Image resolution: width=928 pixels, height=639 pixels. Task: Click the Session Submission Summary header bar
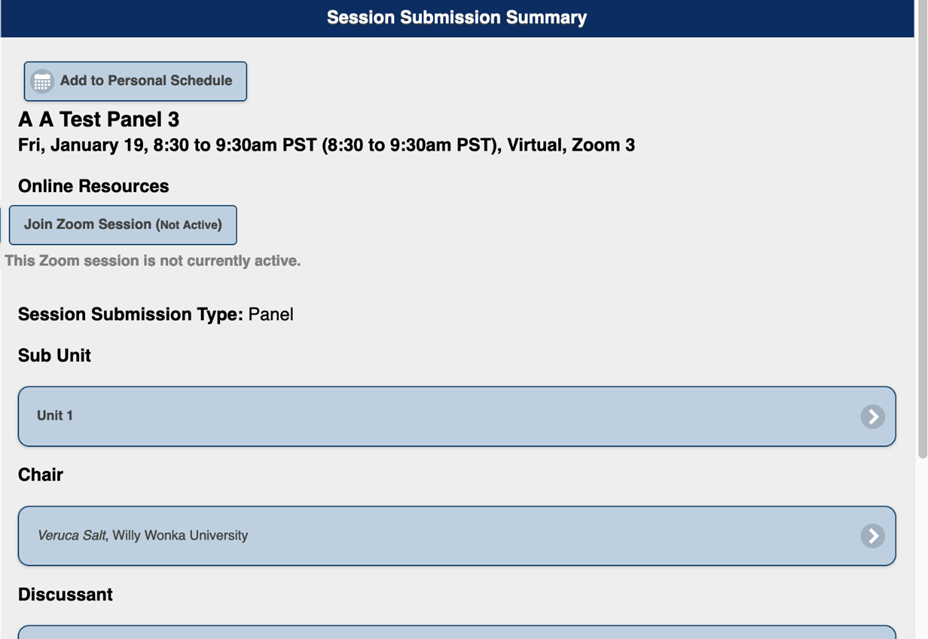pos(456,18)
